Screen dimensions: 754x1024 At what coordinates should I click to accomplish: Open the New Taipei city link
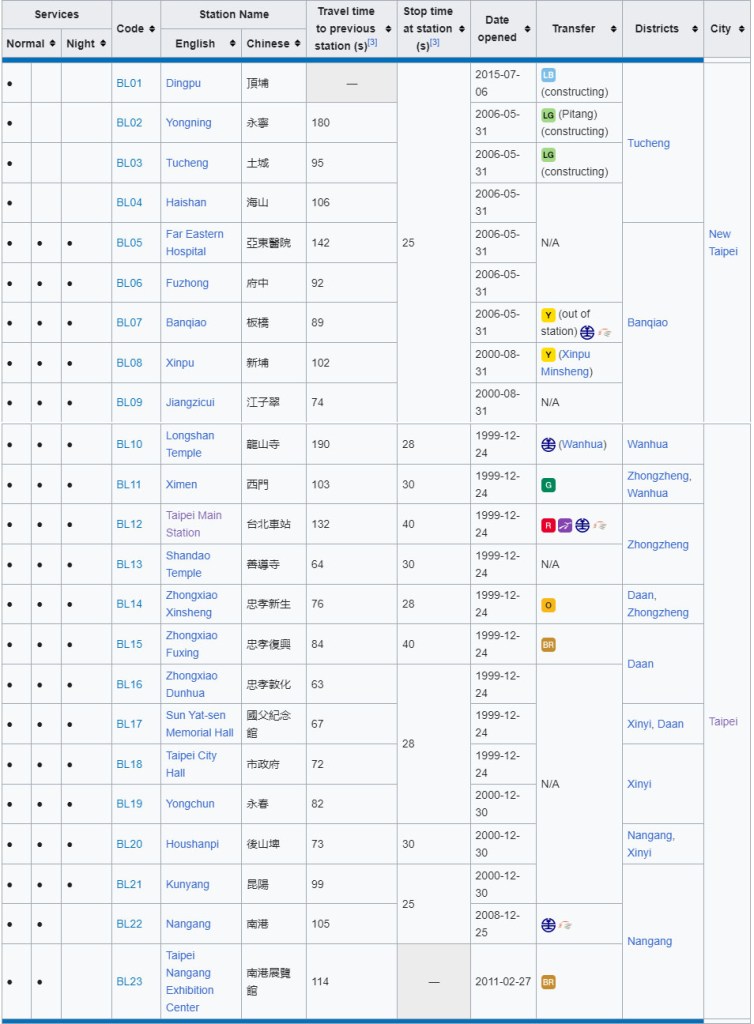[722, 243]
